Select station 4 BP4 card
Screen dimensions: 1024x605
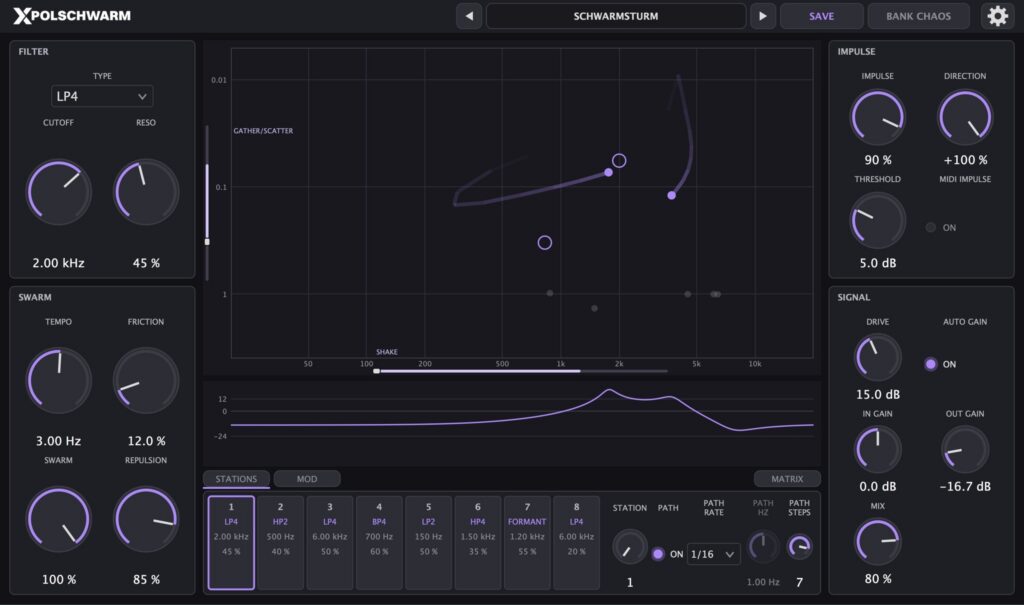pyautogui.click(x=379, y=543)
